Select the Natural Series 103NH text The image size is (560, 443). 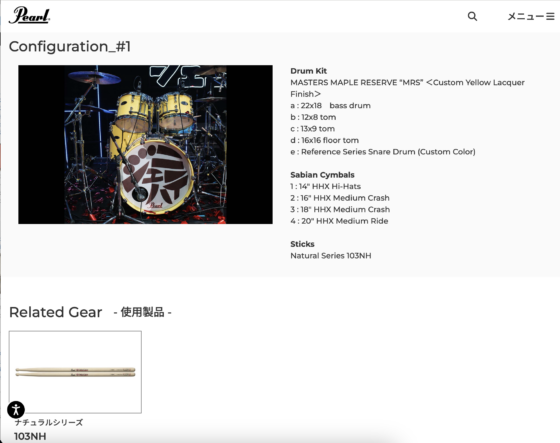pyautogui.click(x=331, y=255)
